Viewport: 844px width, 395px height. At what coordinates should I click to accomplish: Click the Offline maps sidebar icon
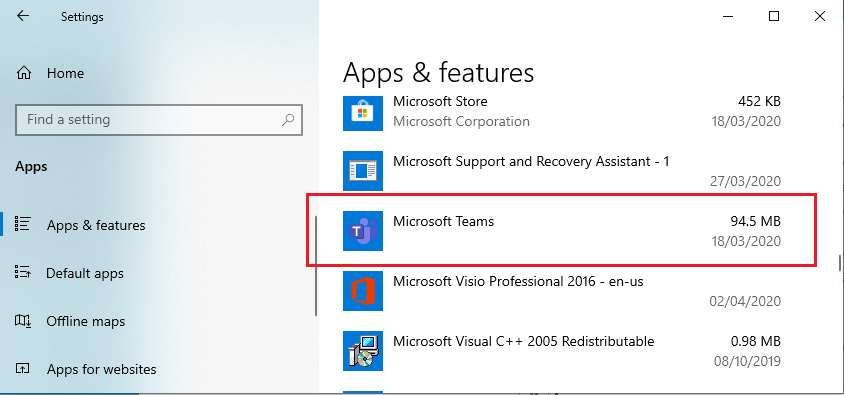click(23, 321)
